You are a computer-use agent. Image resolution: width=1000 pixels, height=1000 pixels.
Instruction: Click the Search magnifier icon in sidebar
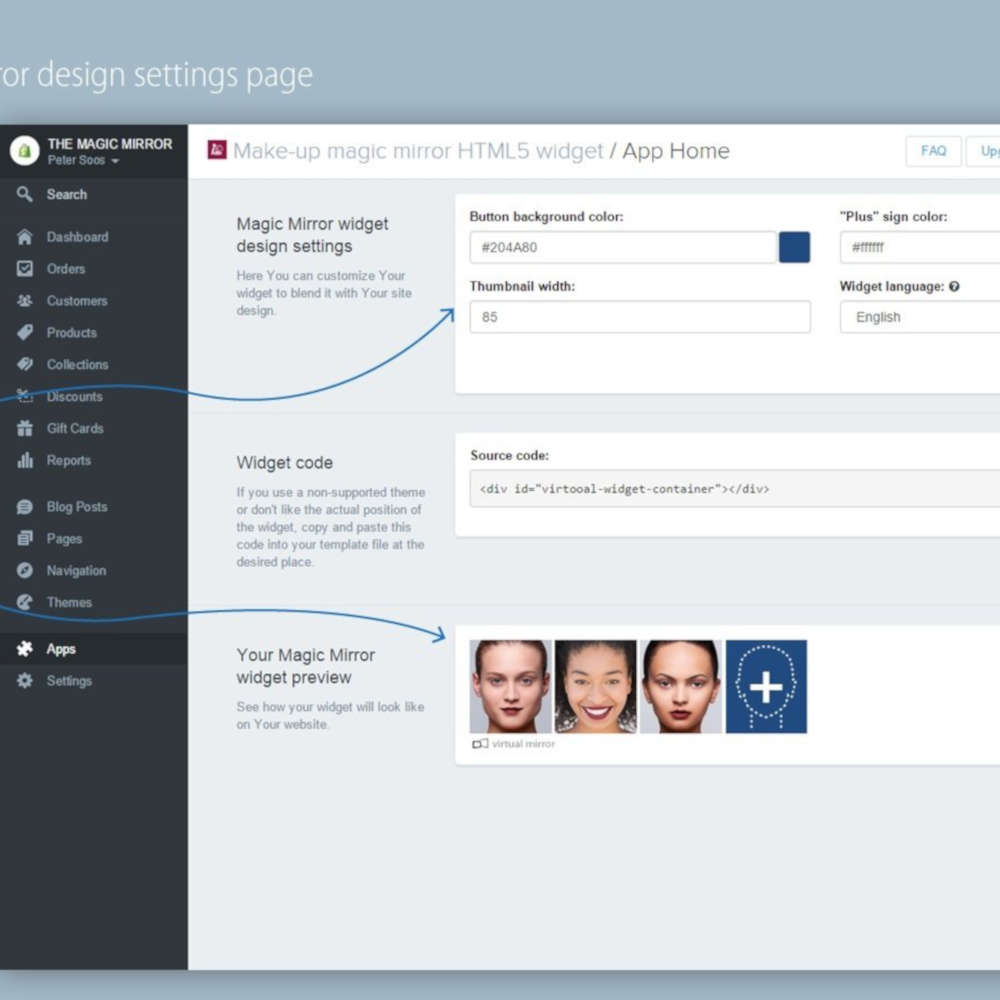25,195
